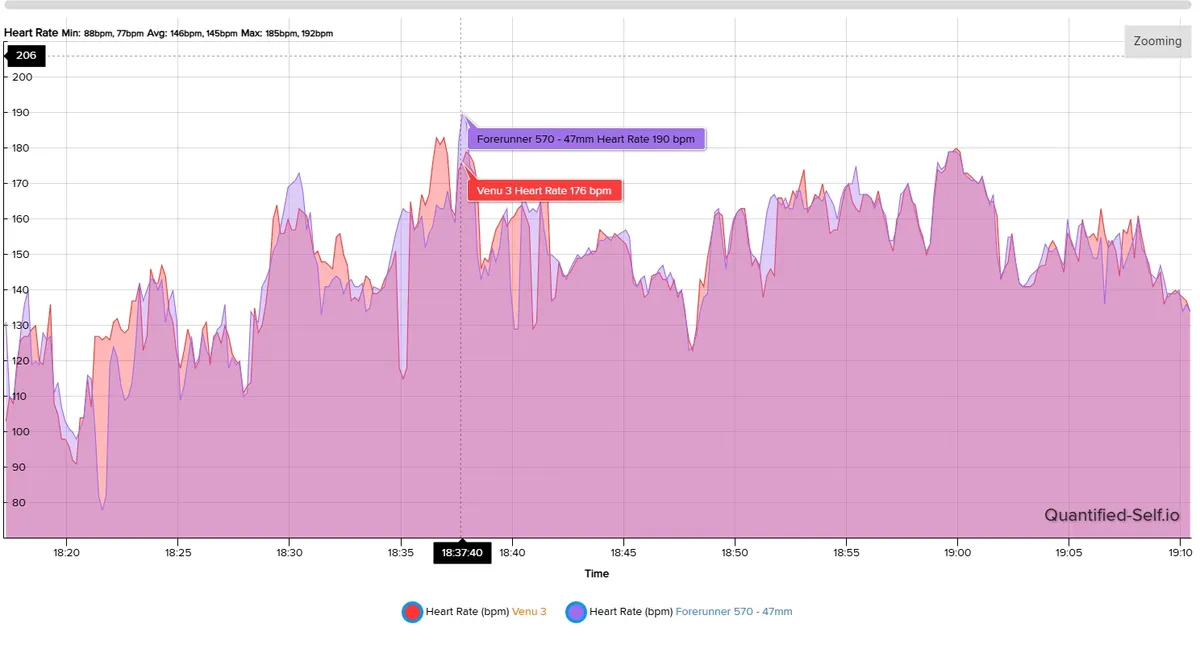Viewport: 1200px width, 661px height.
Task: Click the Time axis title
Action: pos(596,574)
